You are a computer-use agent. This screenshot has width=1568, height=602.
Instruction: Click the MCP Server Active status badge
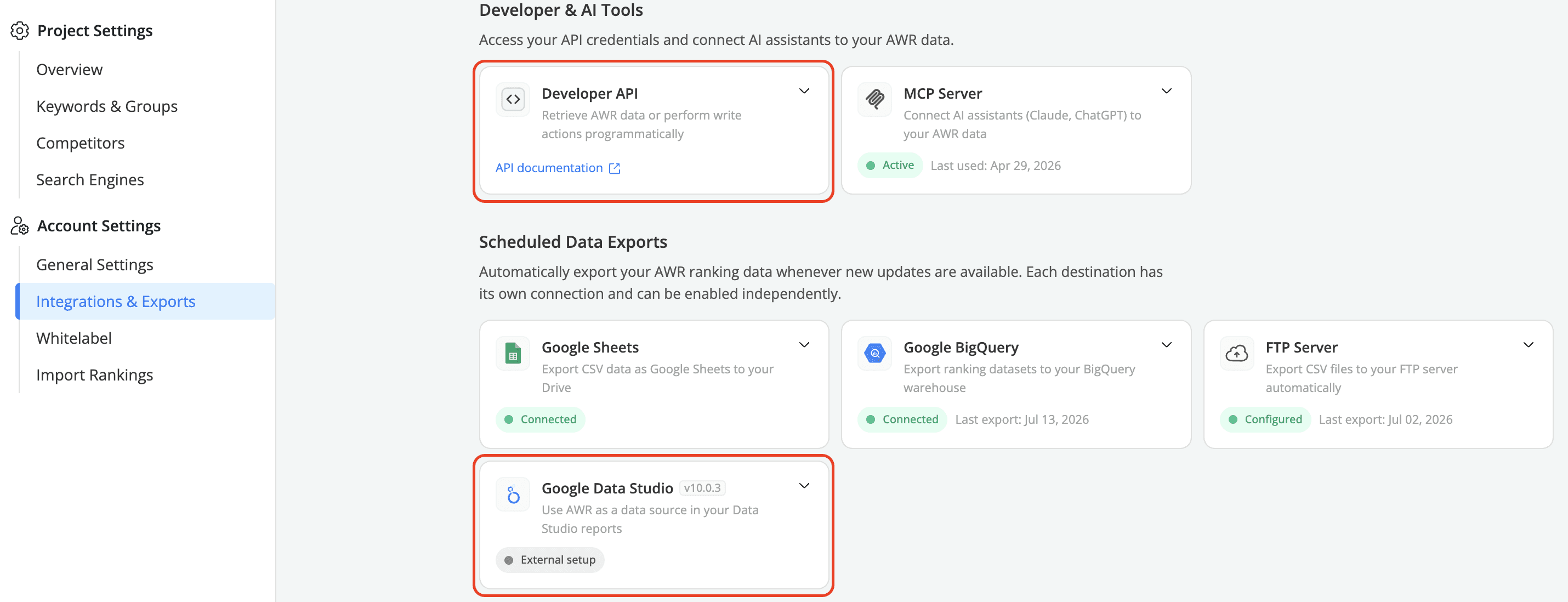pyautogui.click(x=890, y=166)
